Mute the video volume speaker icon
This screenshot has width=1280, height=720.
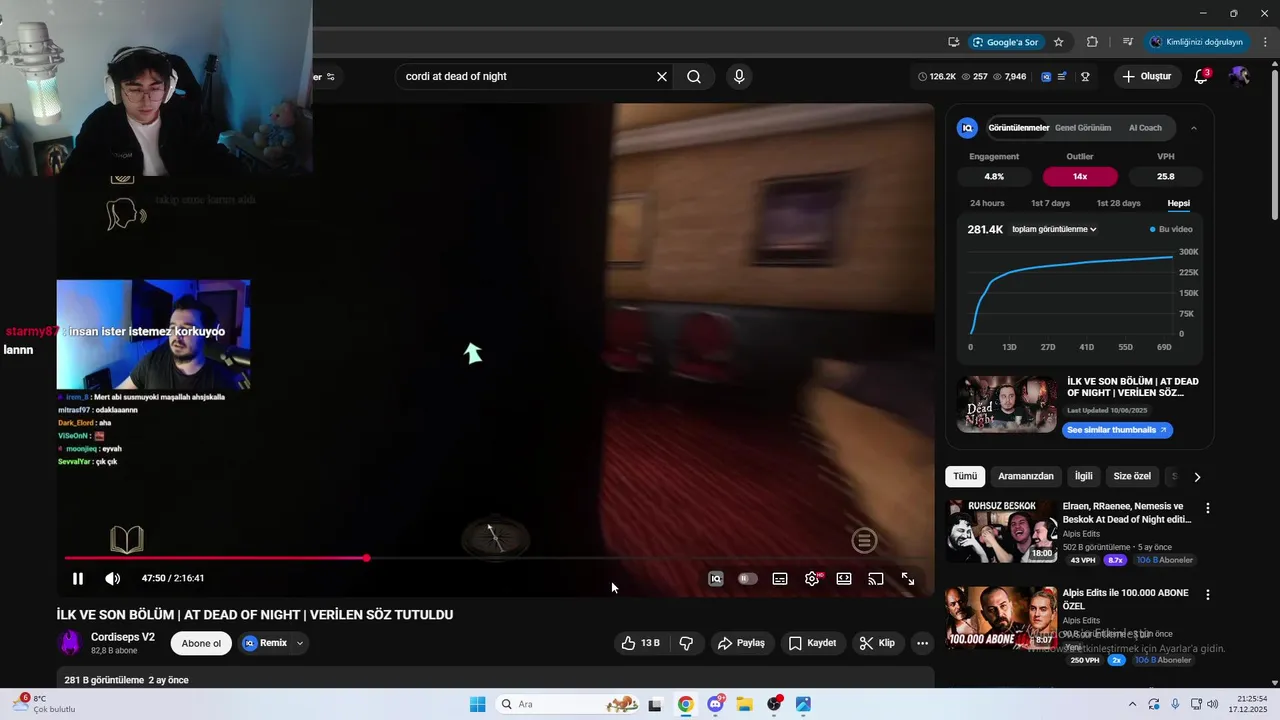113,579
